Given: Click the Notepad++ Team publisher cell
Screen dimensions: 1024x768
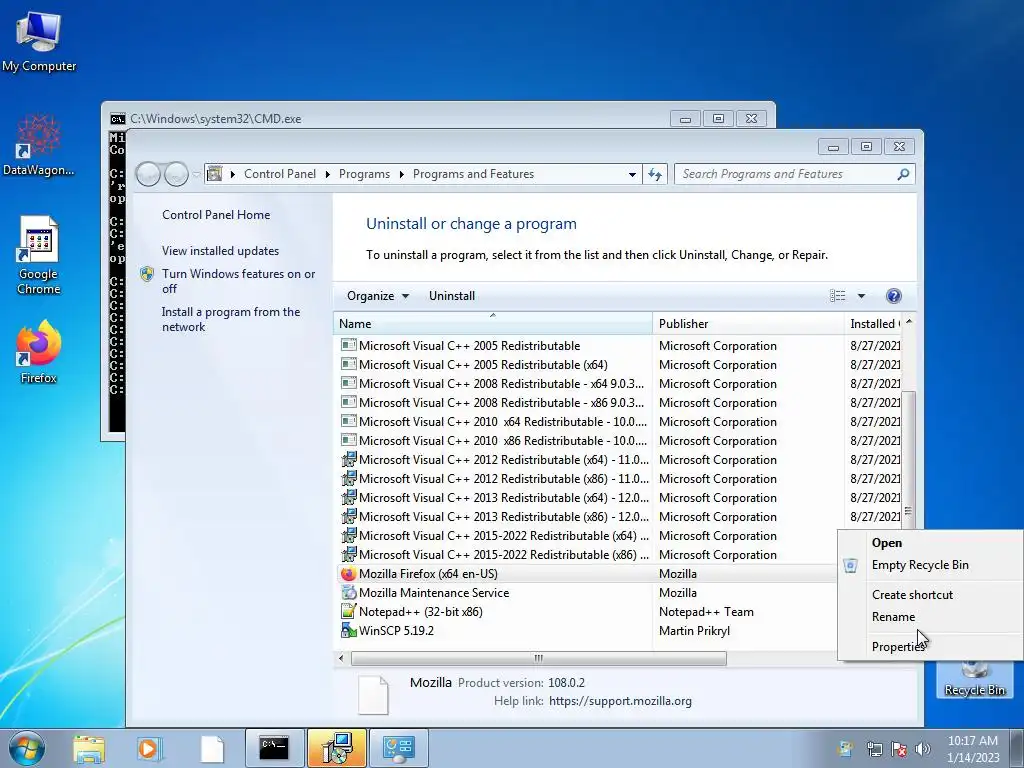Looking at the screenshot, I should click(x=706, y=612).
